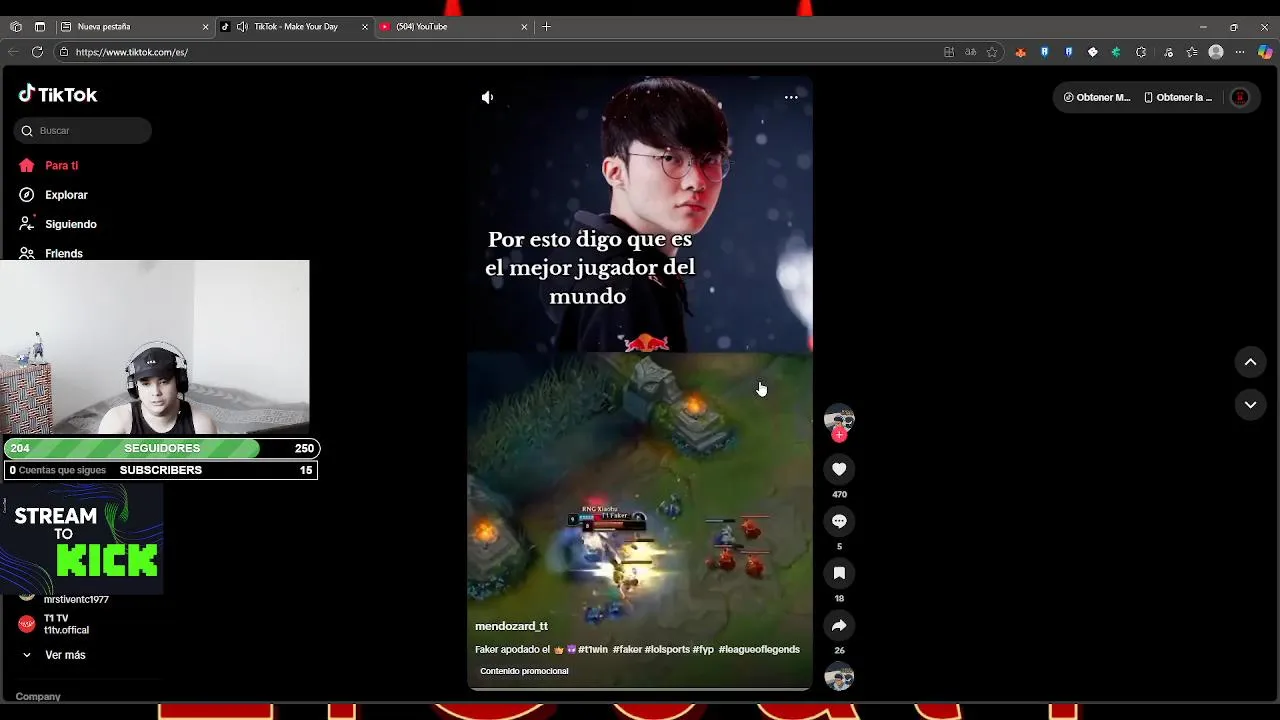This screenshot has height=720, width=1280.
Task: Click the #fyp hashtag
Action: pyautogui.click(x=703, y=649)
